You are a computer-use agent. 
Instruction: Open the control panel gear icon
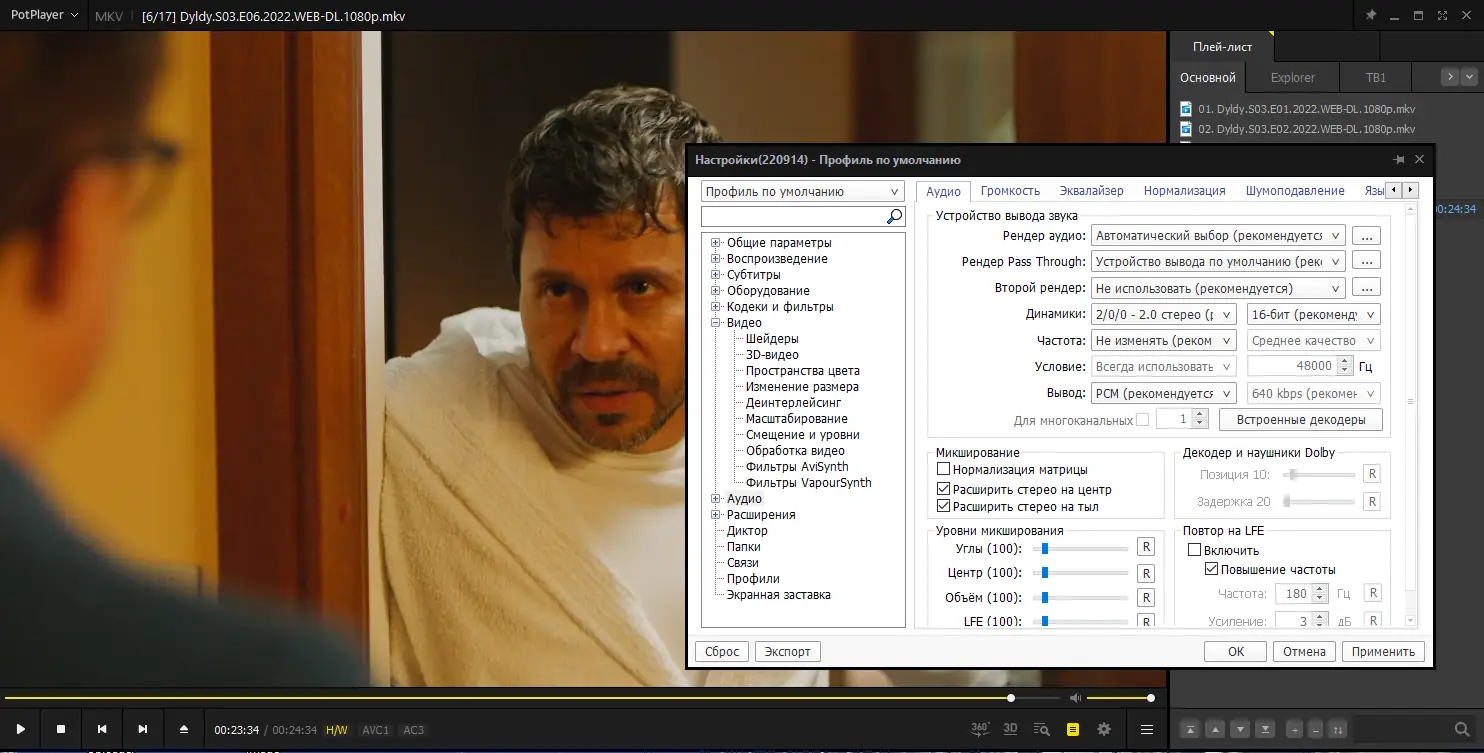[1104, 729]
